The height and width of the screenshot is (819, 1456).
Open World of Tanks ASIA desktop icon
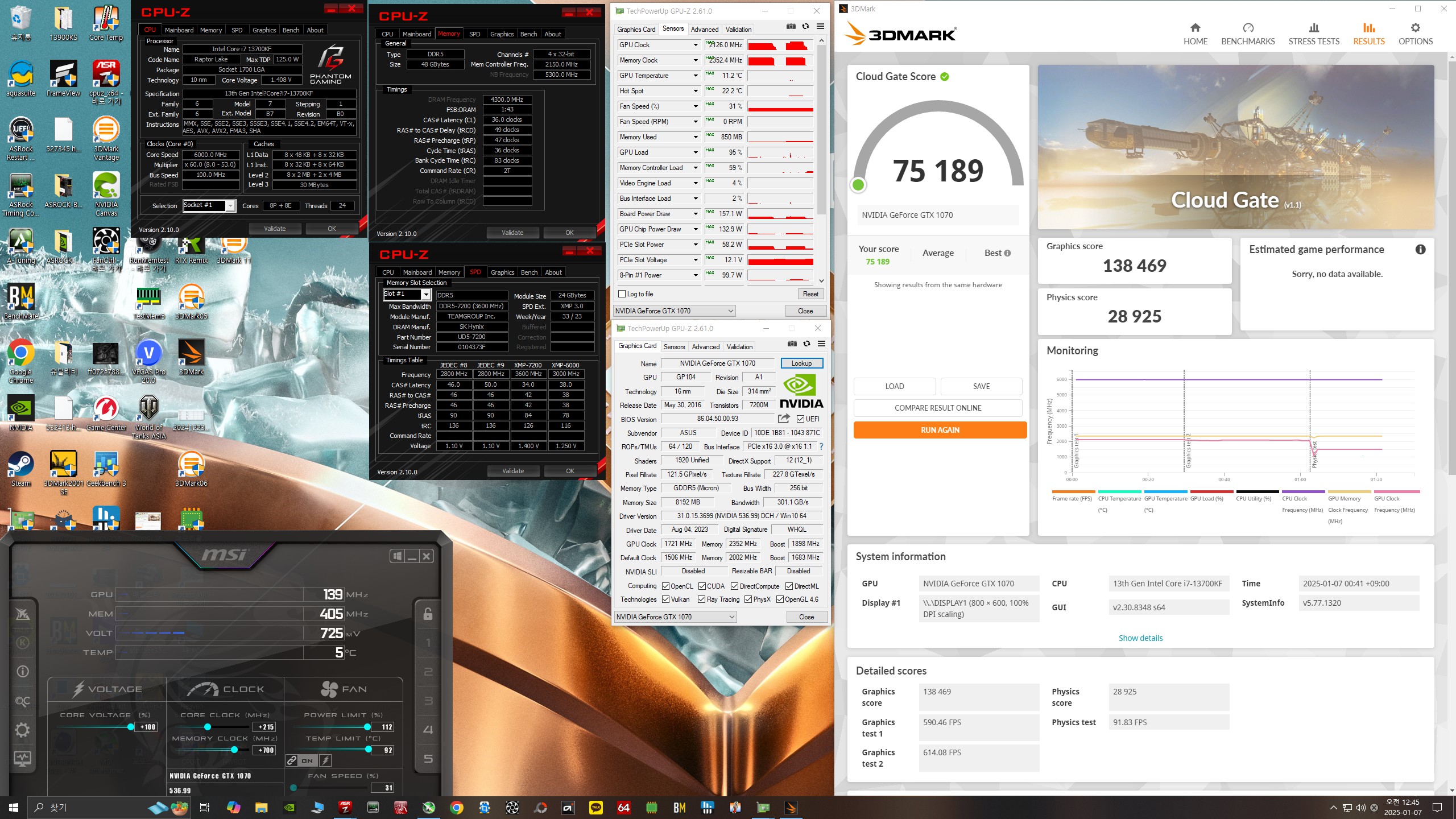click(x=148, y=417)
